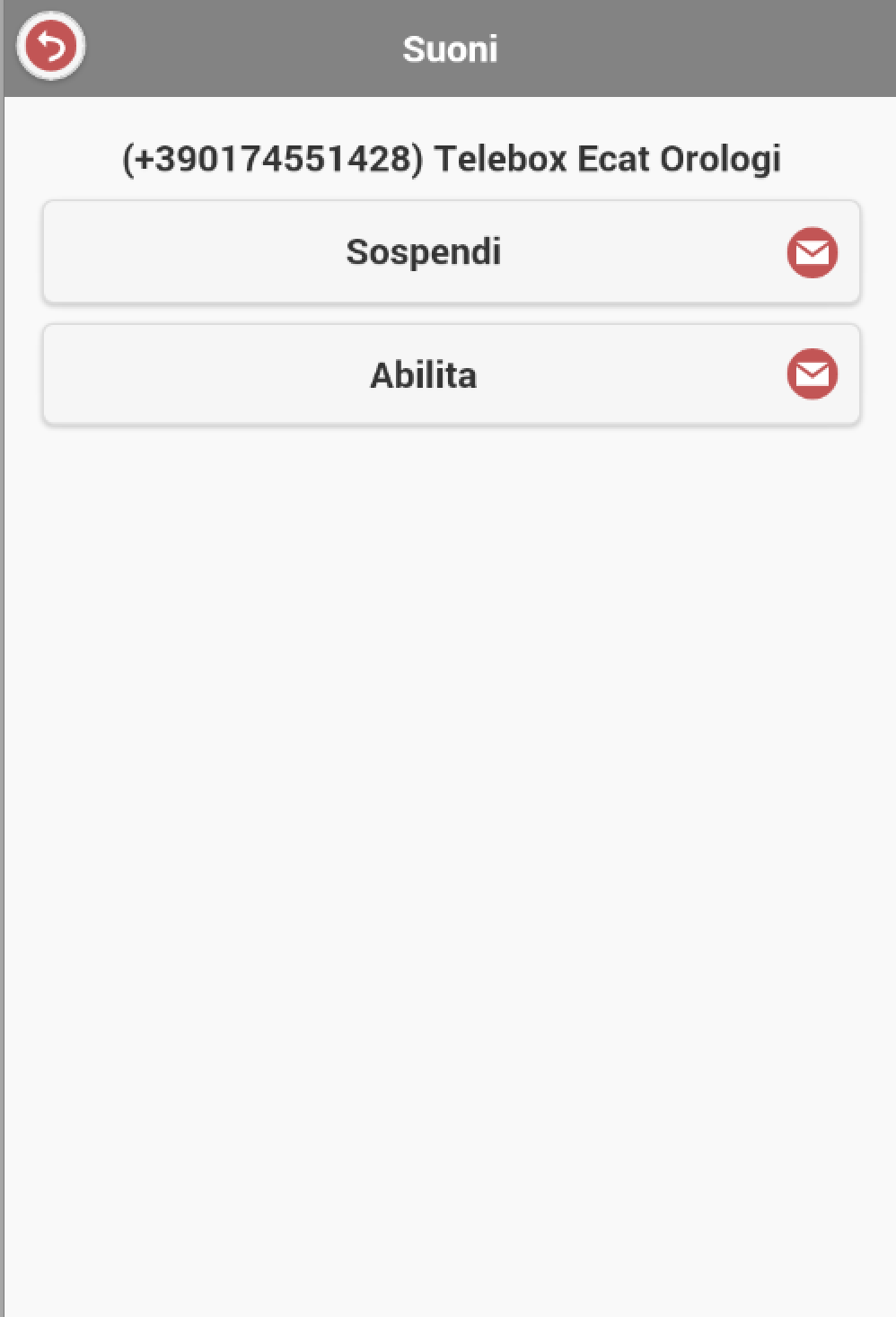Screen dimensions: 896x1317
Task: Send the Sospendi SMS via its mail icon
Action: click(812, 252)
